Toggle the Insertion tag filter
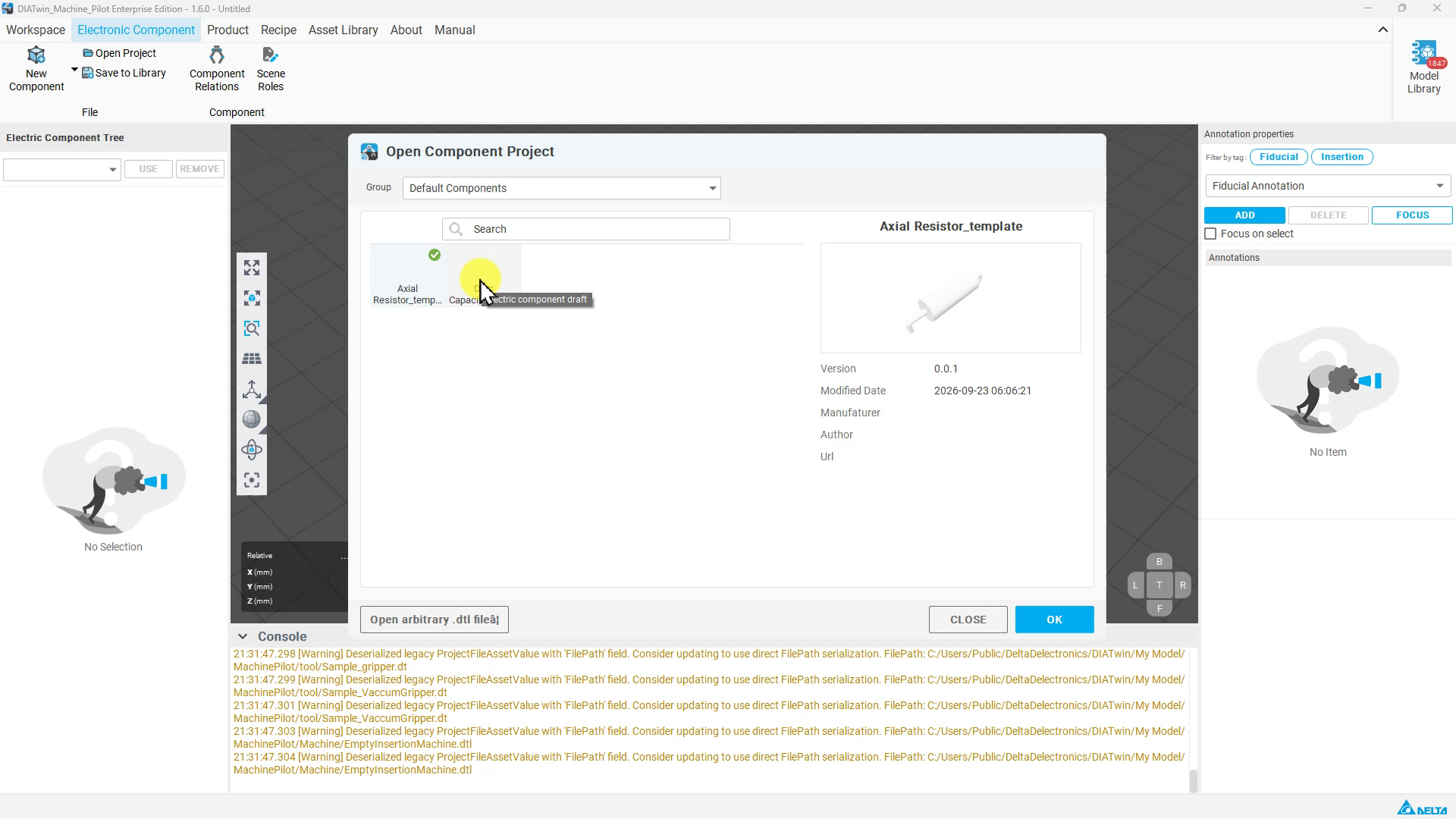The height and width of the screenshot is (819, 1456). pyautogui.click(x=1342, y=157)
